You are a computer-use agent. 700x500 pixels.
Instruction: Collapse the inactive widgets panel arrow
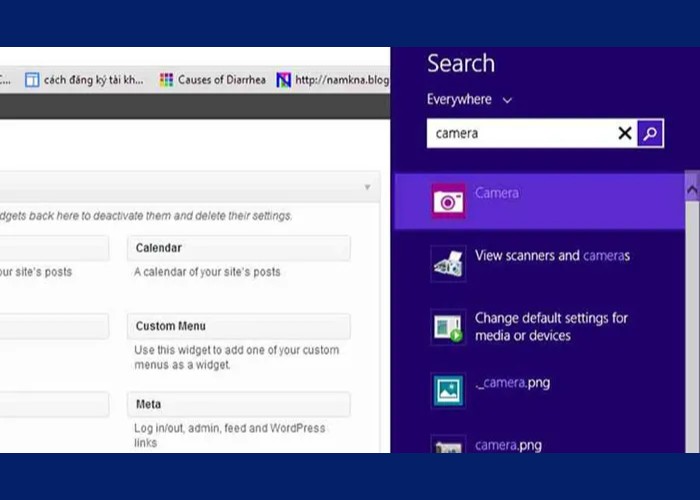coord(367,187)
